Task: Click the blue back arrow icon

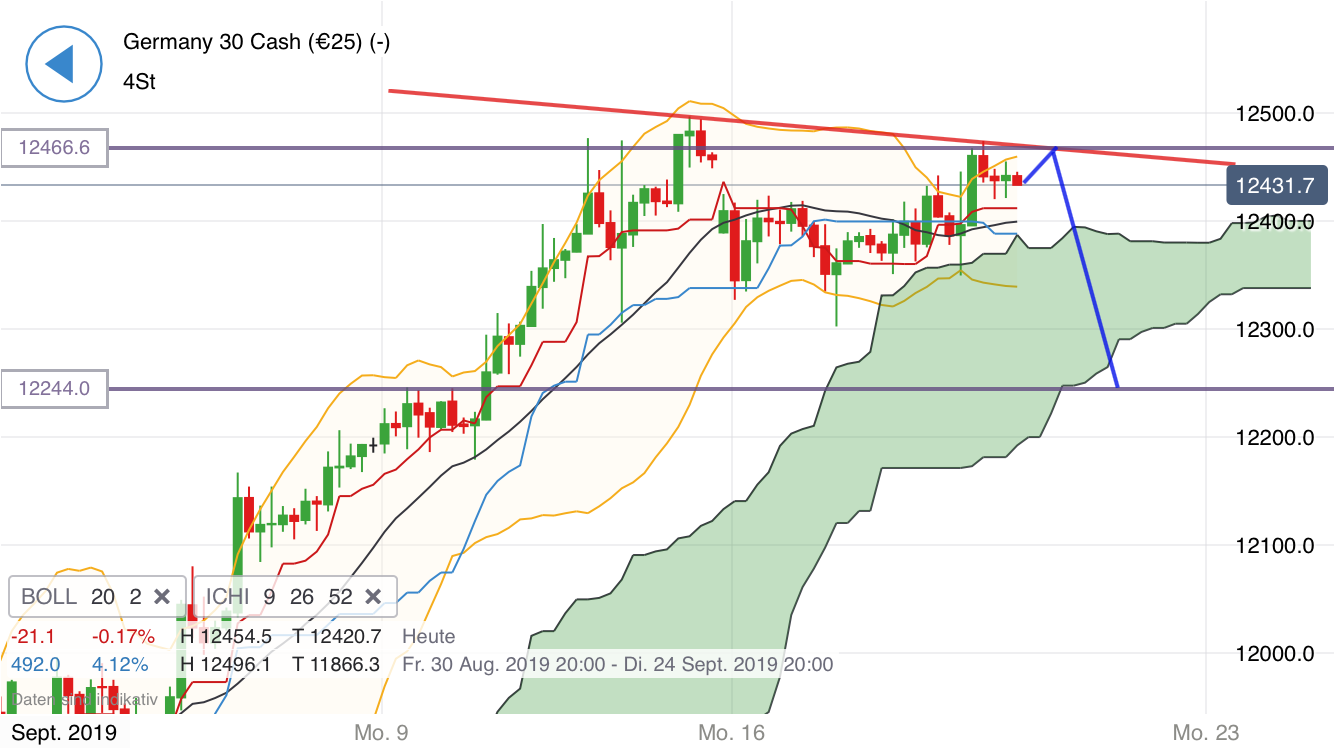Action: click(x=64, y=63)
